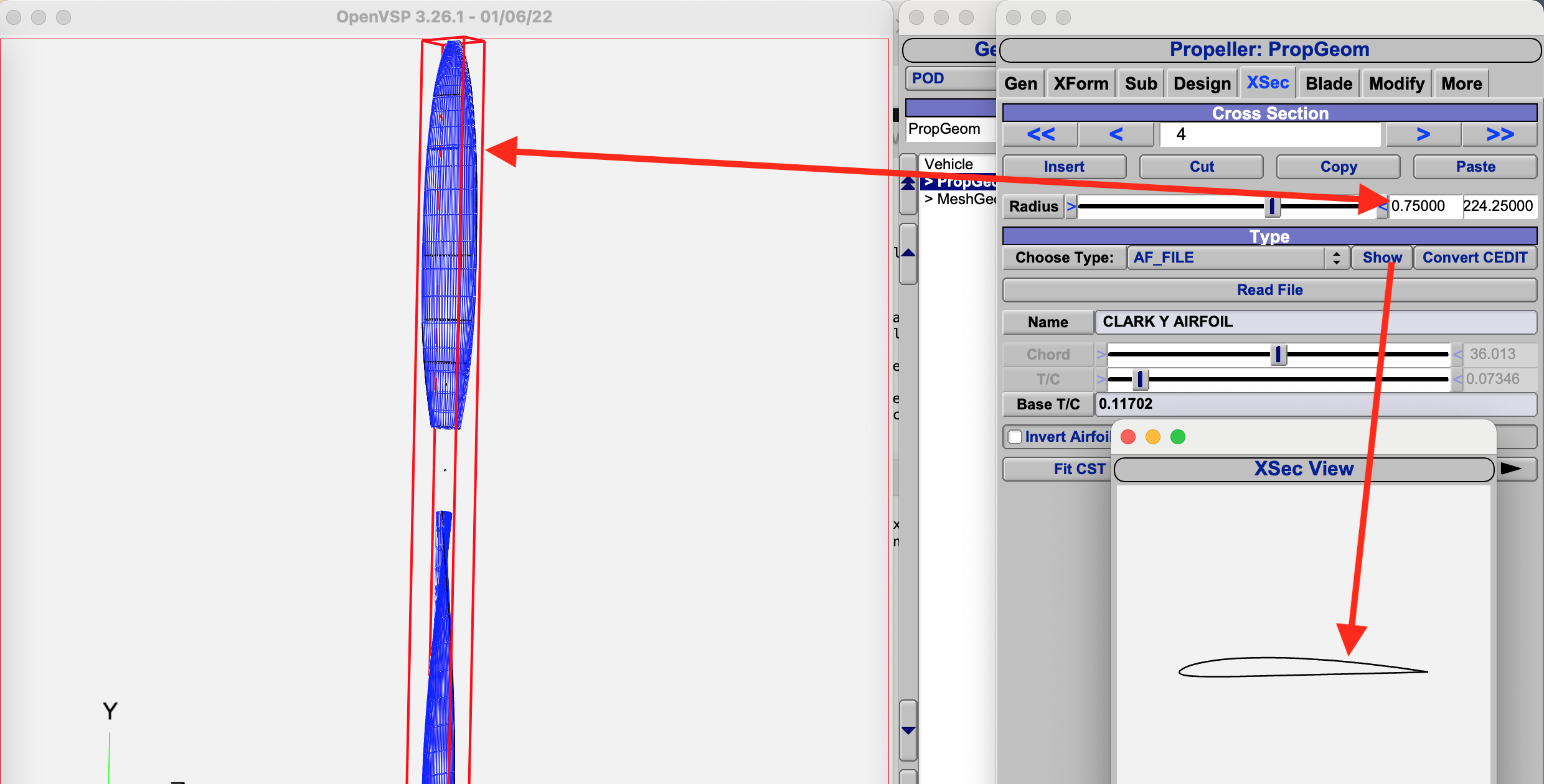Click the green XSec View window button
The width and height of the screenshot is (1544, 784).
1177,437
